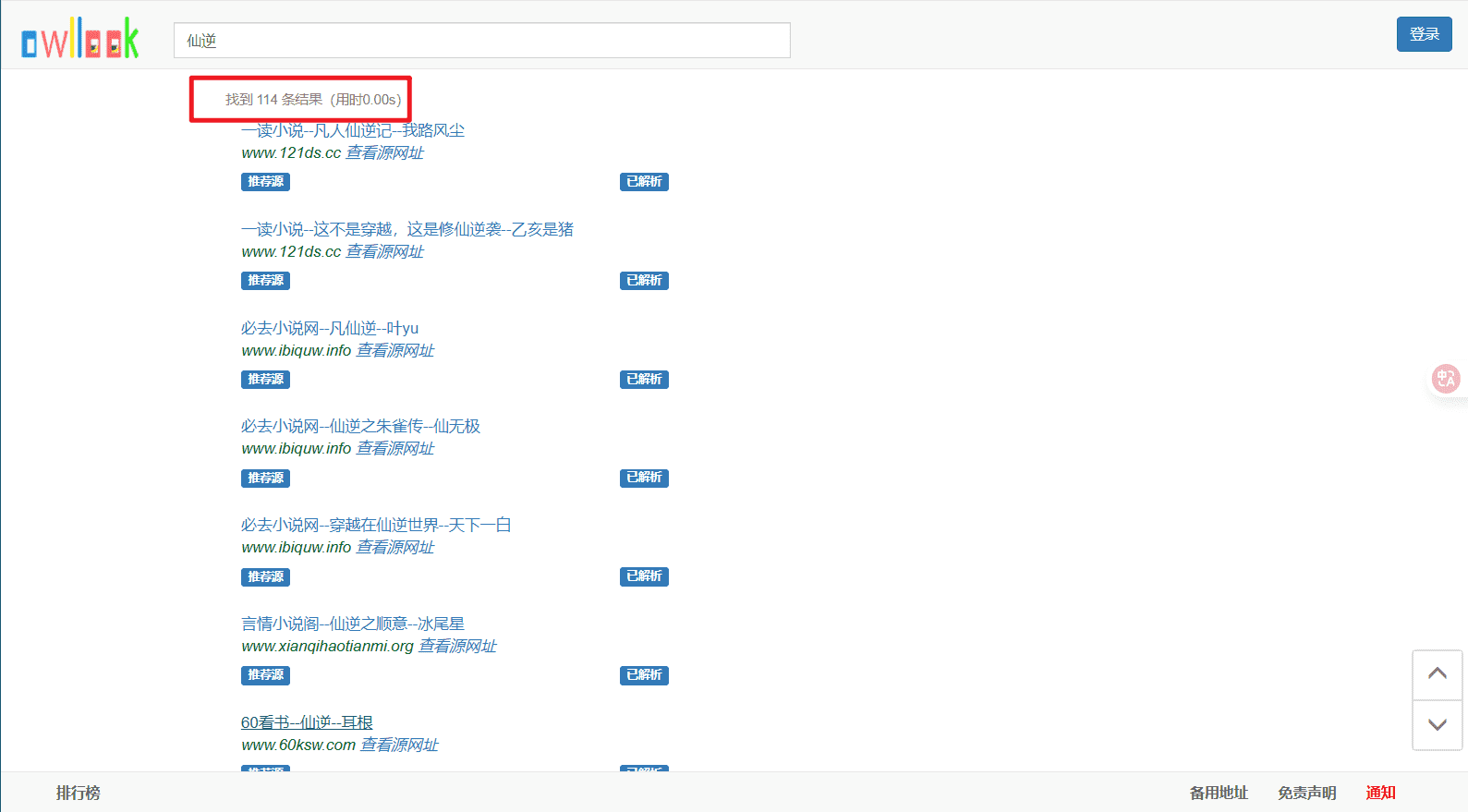This screenshot has width=1468, height=812.
Task: Click 已解析 badge for 凡仙逆--叶yu
Action: (x=644, y=380)
